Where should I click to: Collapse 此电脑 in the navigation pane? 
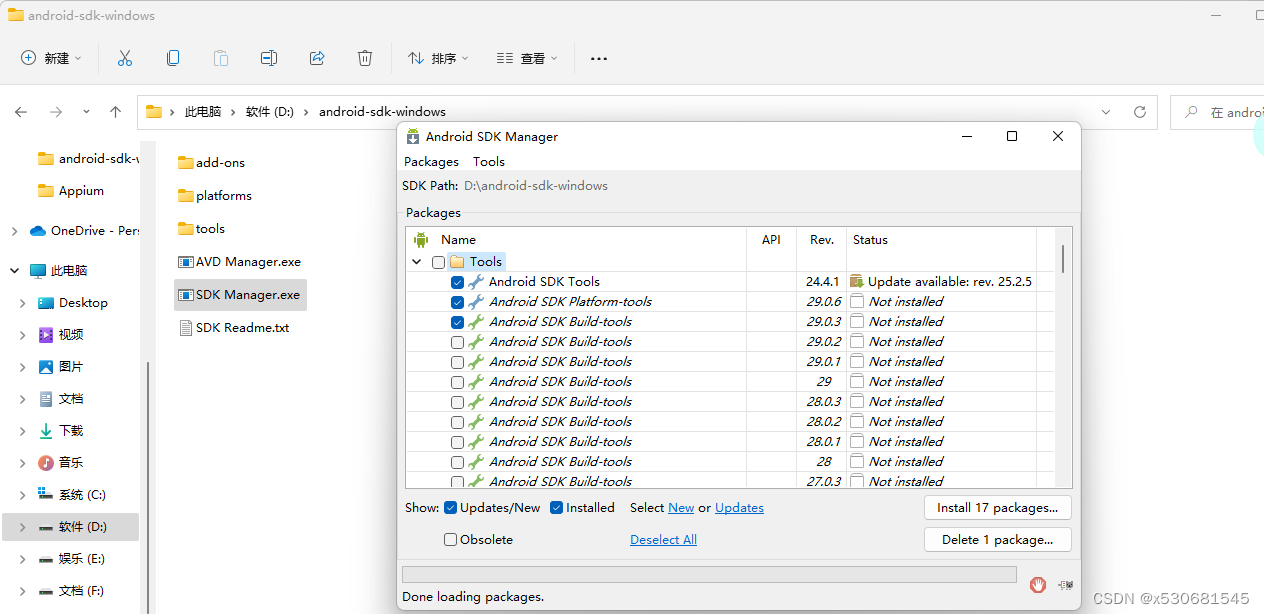coord(14,270)
